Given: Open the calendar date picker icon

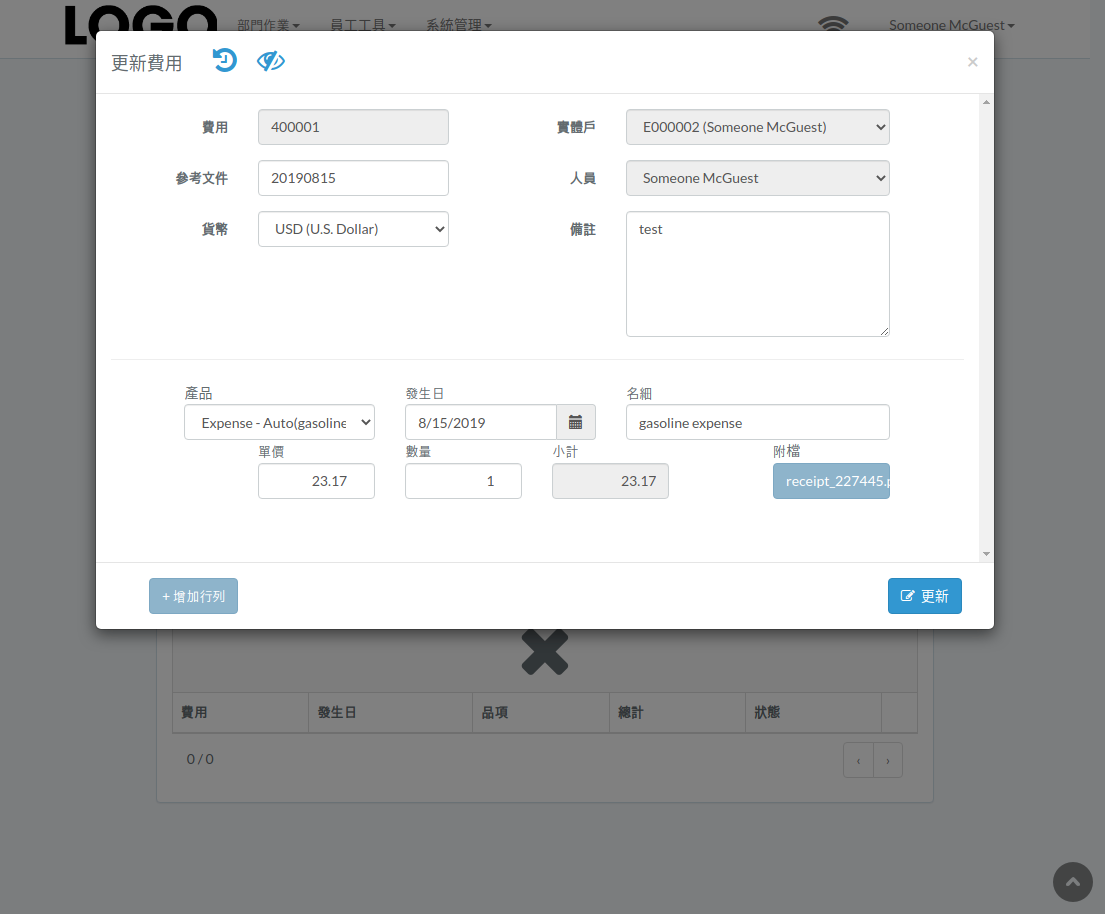Looking at the screenshot, I should [x=576, y=422].
